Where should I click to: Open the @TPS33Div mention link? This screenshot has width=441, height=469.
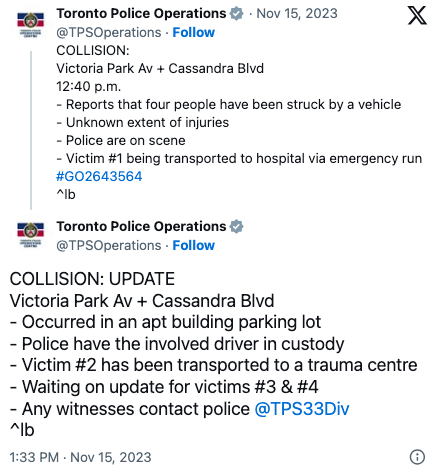(x=302, y=409)
